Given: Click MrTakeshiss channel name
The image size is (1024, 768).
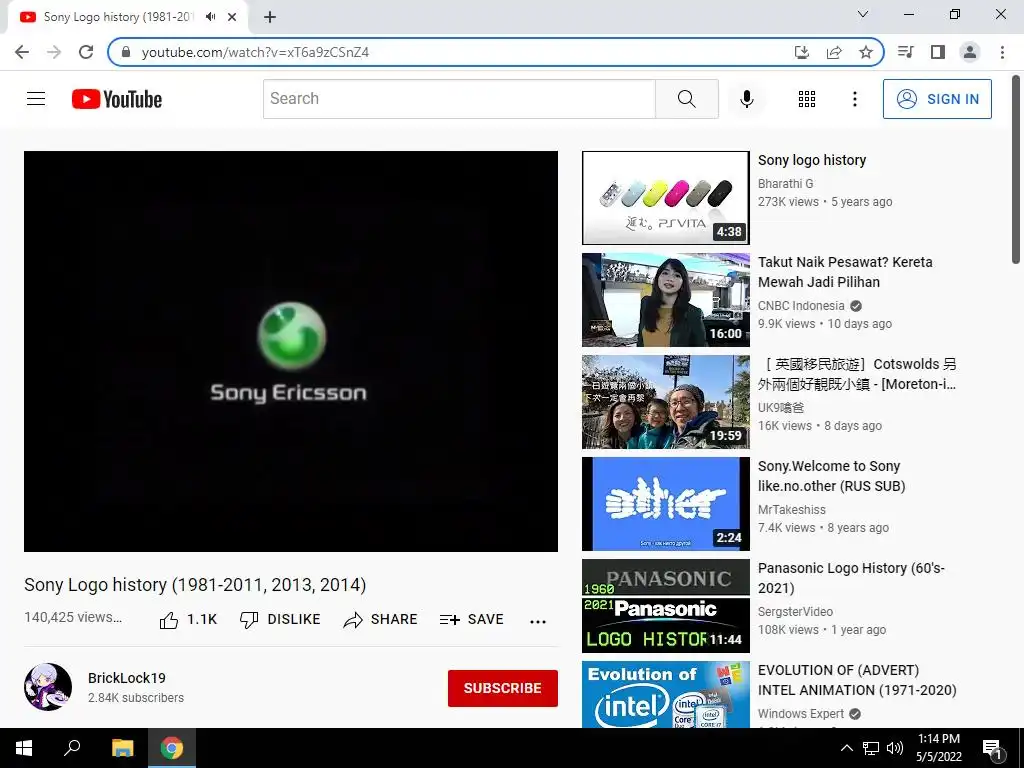Looking at the screenshot, I should [x=792, y=509].
